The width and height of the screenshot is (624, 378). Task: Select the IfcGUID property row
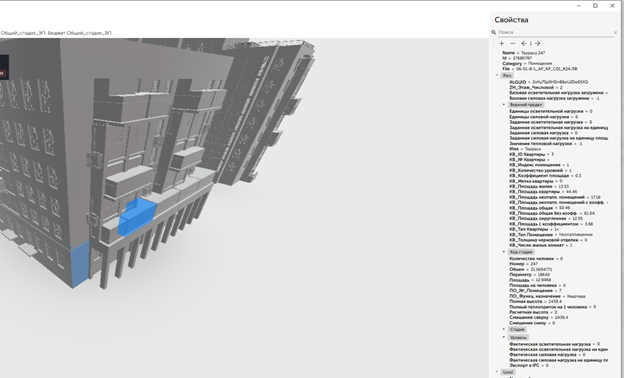click(548, 82)
